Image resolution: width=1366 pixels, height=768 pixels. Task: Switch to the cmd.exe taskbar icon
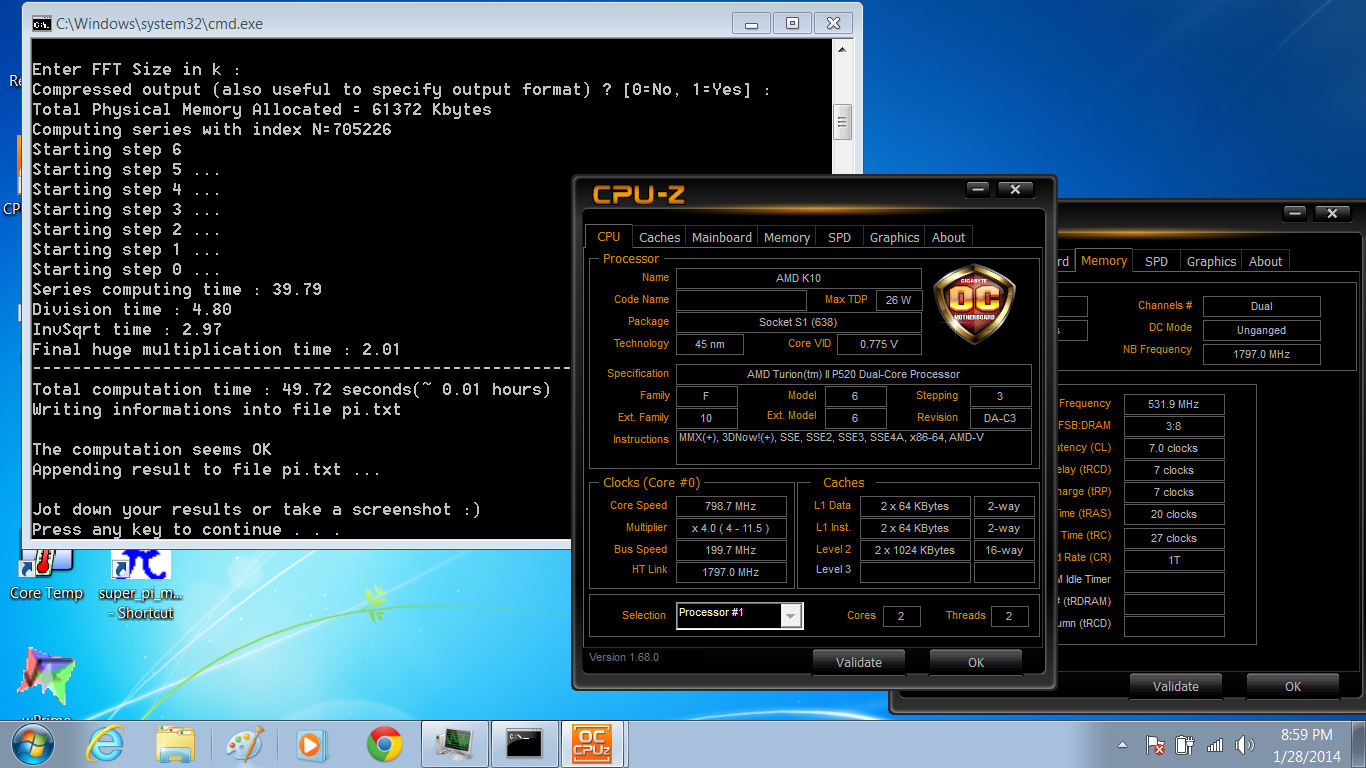(524, 744)
